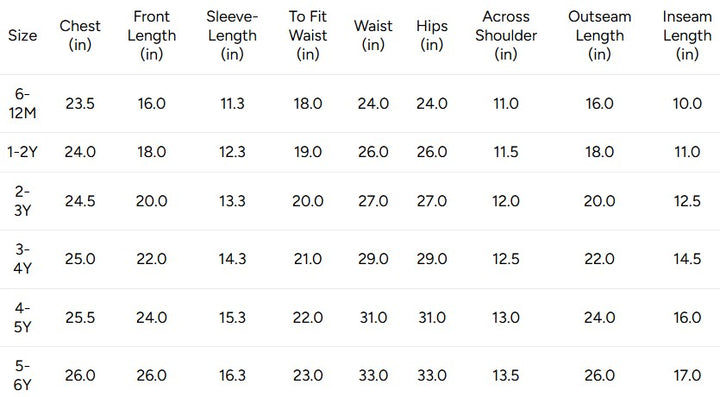Select the Hips (in) column header
This screenshot has height=397, width=720.
coord(432,35)
